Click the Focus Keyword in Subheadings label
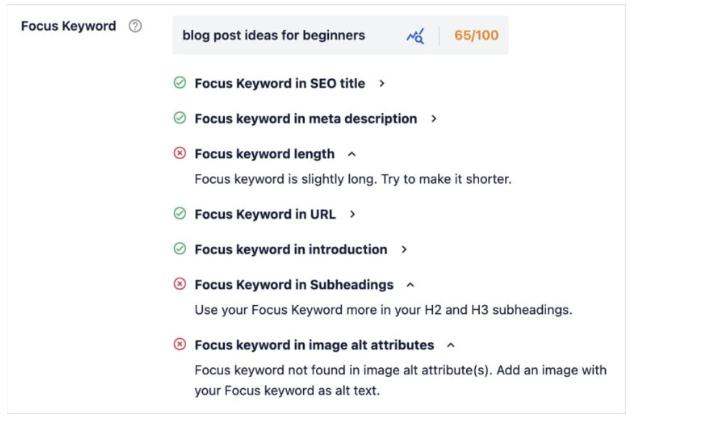 294,284
